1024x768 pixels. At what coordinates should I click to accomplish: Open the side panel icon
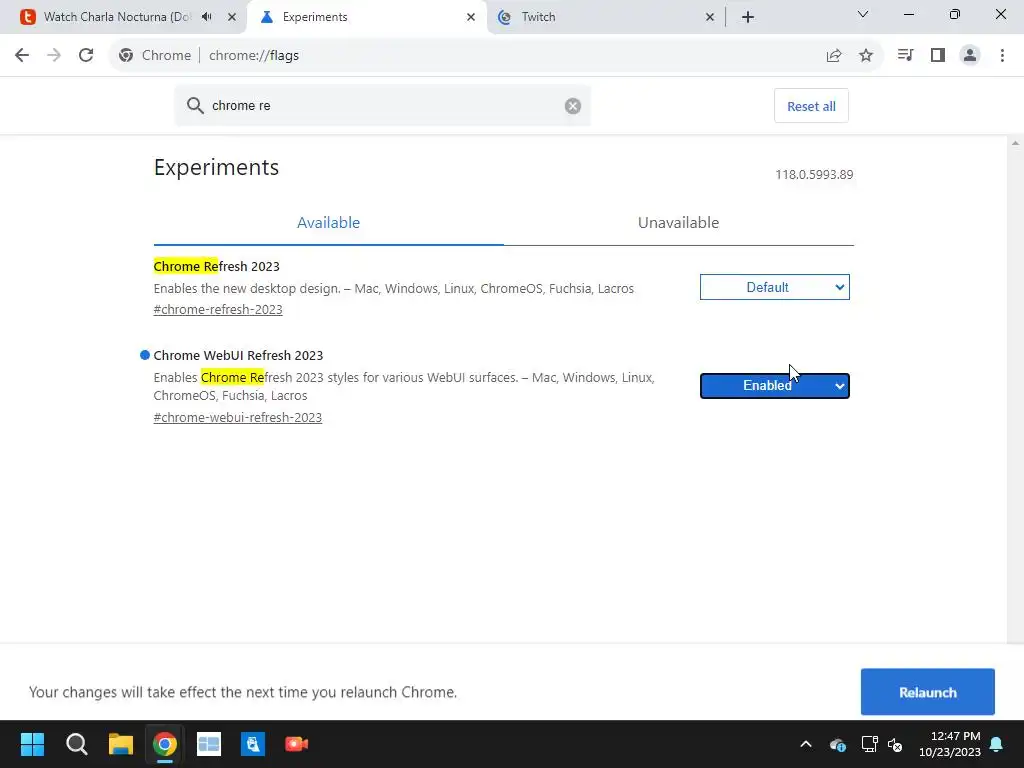(x=938, y=56)
